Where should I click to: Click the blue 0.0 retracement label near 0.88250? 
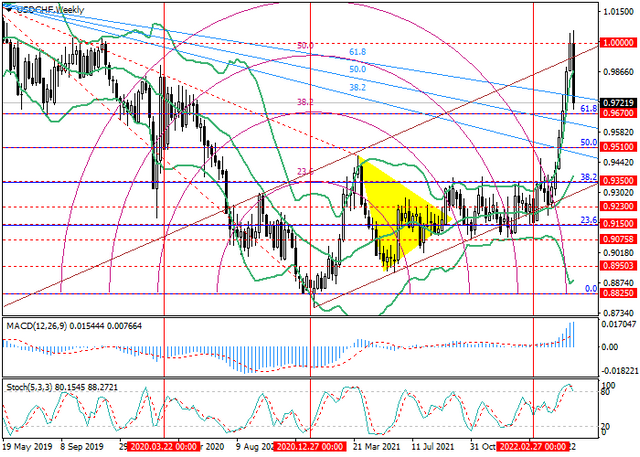(x=591, y=288)
